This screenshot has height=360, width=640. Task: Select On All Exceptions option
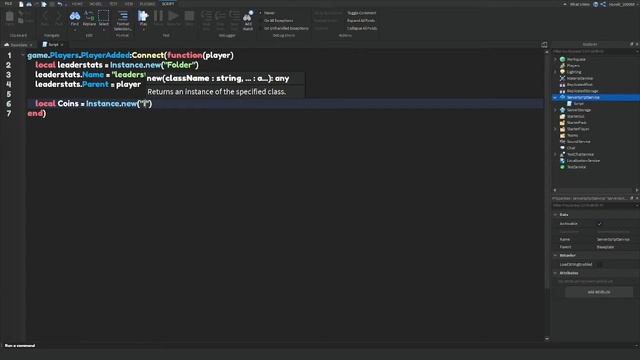tap(276, 20)
